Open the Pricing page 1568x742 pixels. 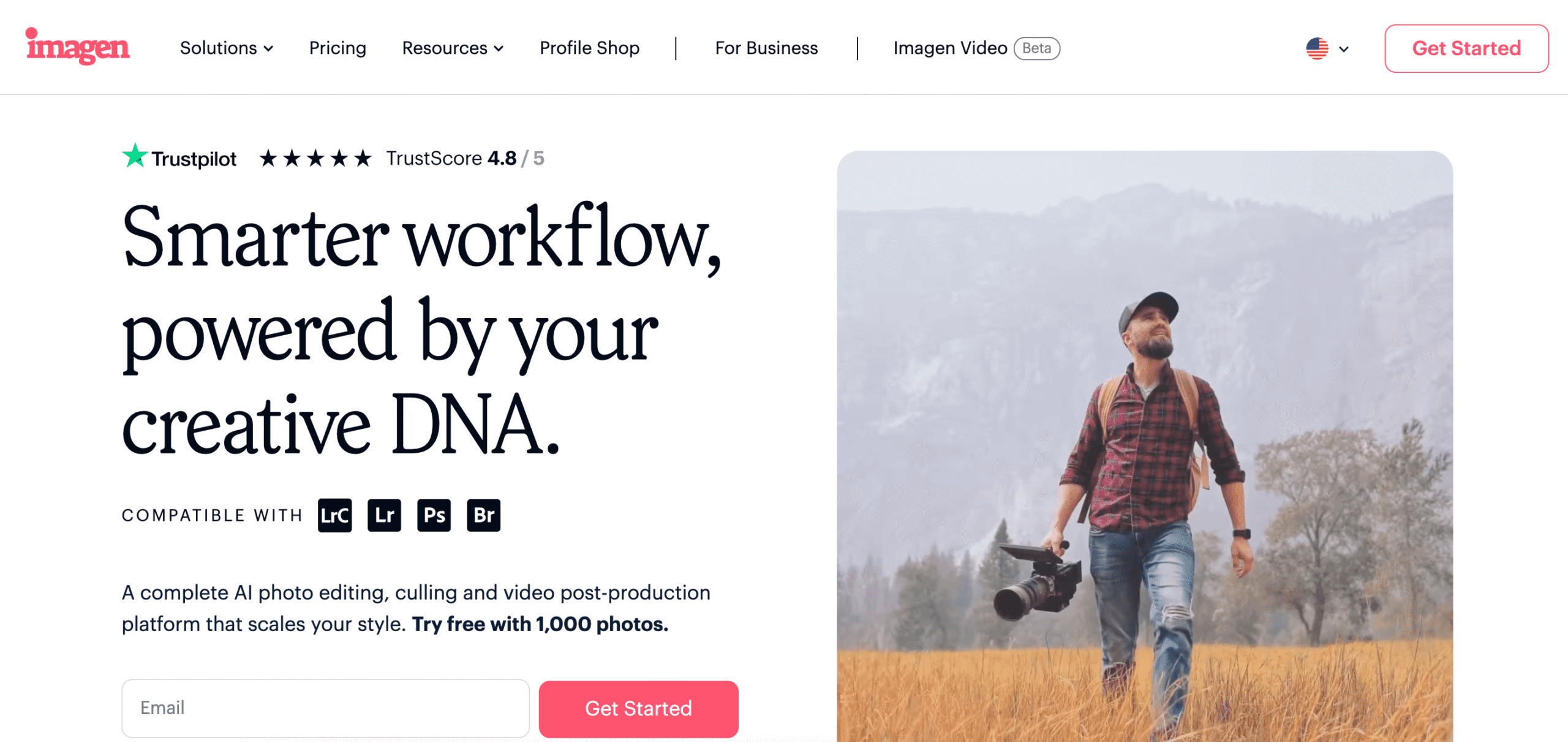337,48
